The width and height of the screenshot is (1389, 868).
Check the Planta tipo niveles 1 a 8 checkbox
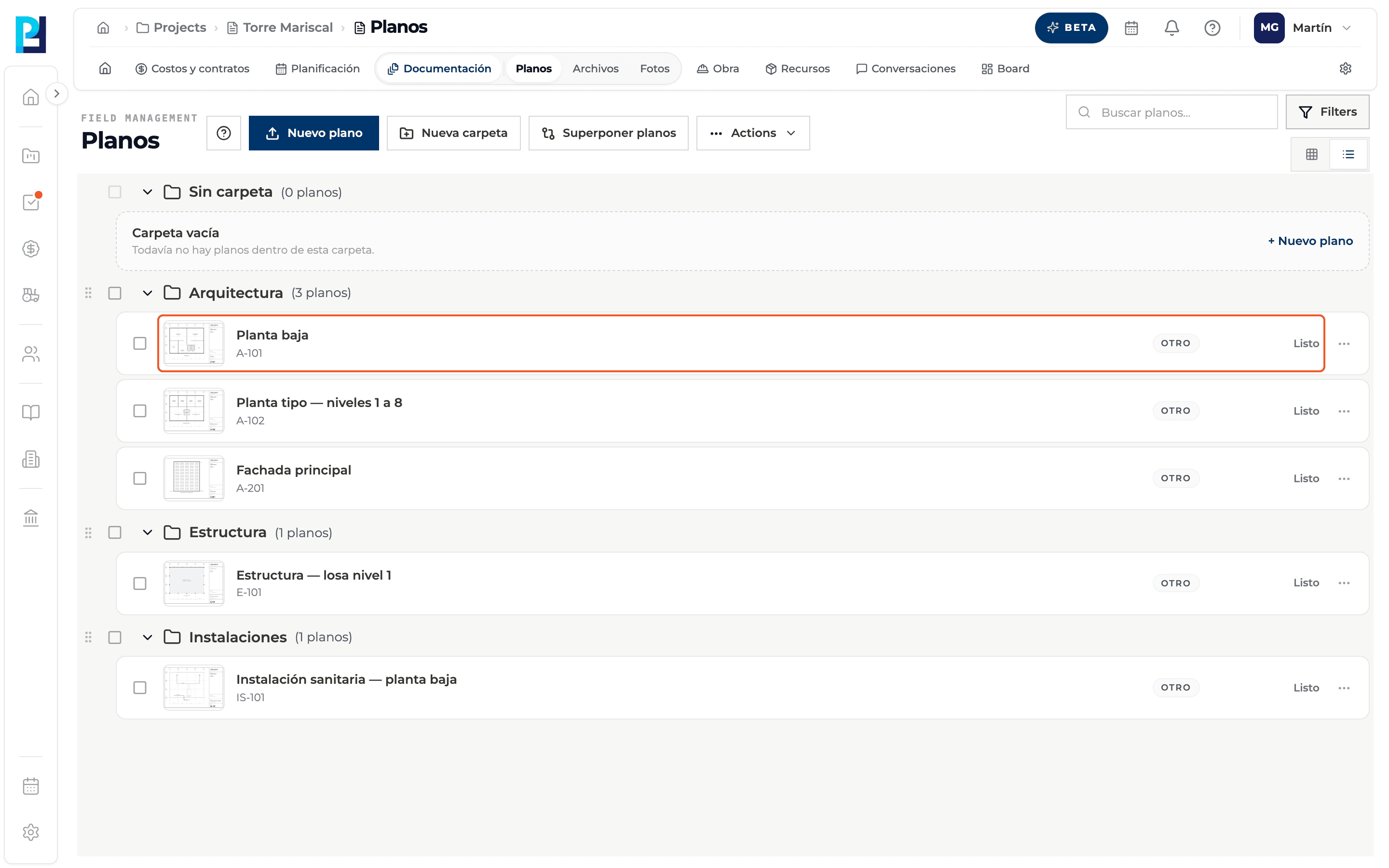140,410
